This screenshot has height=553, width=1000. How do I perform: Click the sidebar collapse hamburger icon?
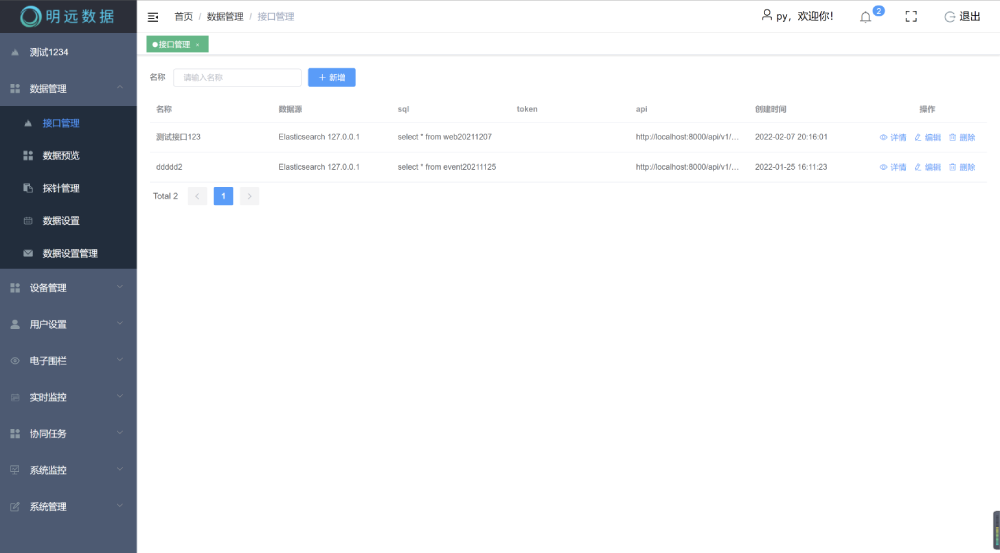pyautogui.click(x=153, y=17)
